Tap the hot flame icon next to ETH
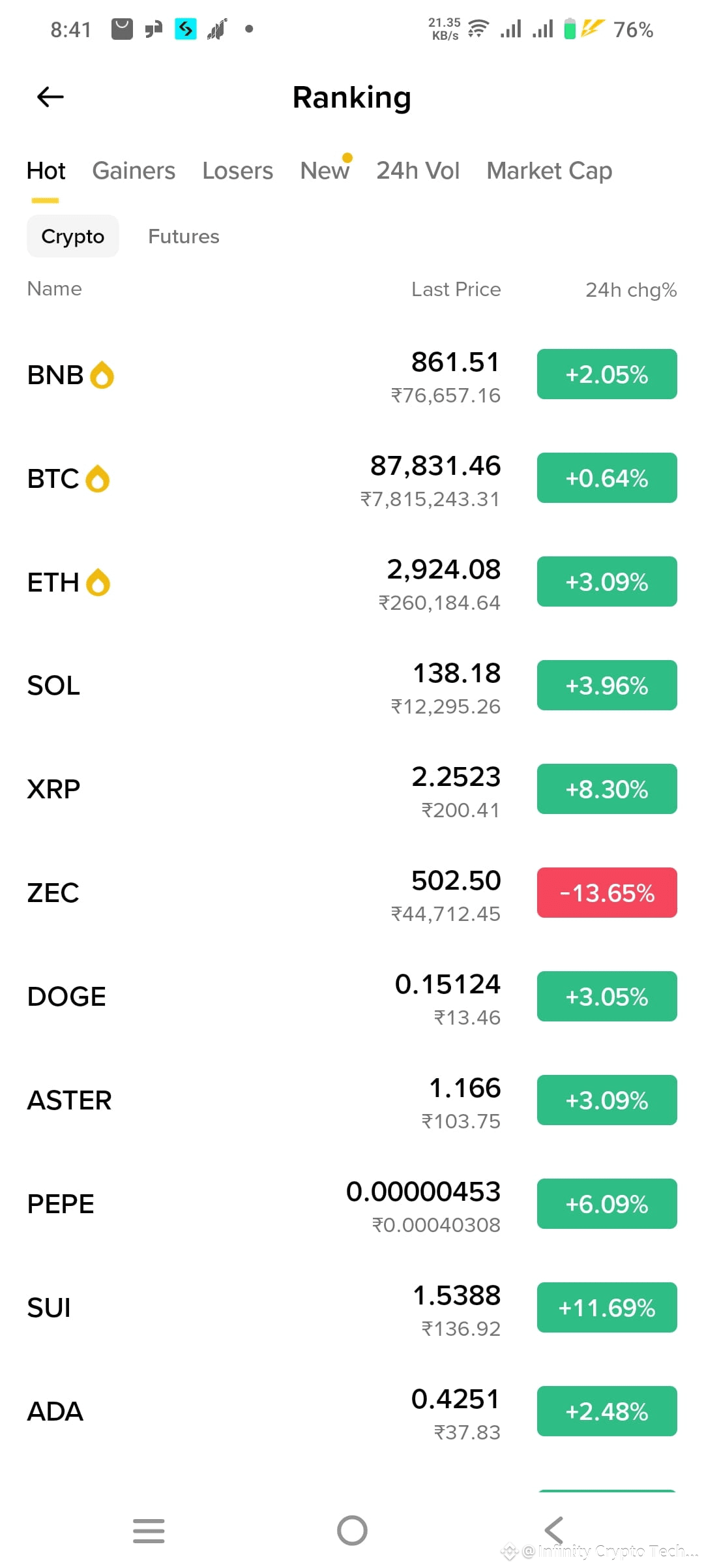The height and width of the screenshot is (1568, 704). (x=98, y=582)
